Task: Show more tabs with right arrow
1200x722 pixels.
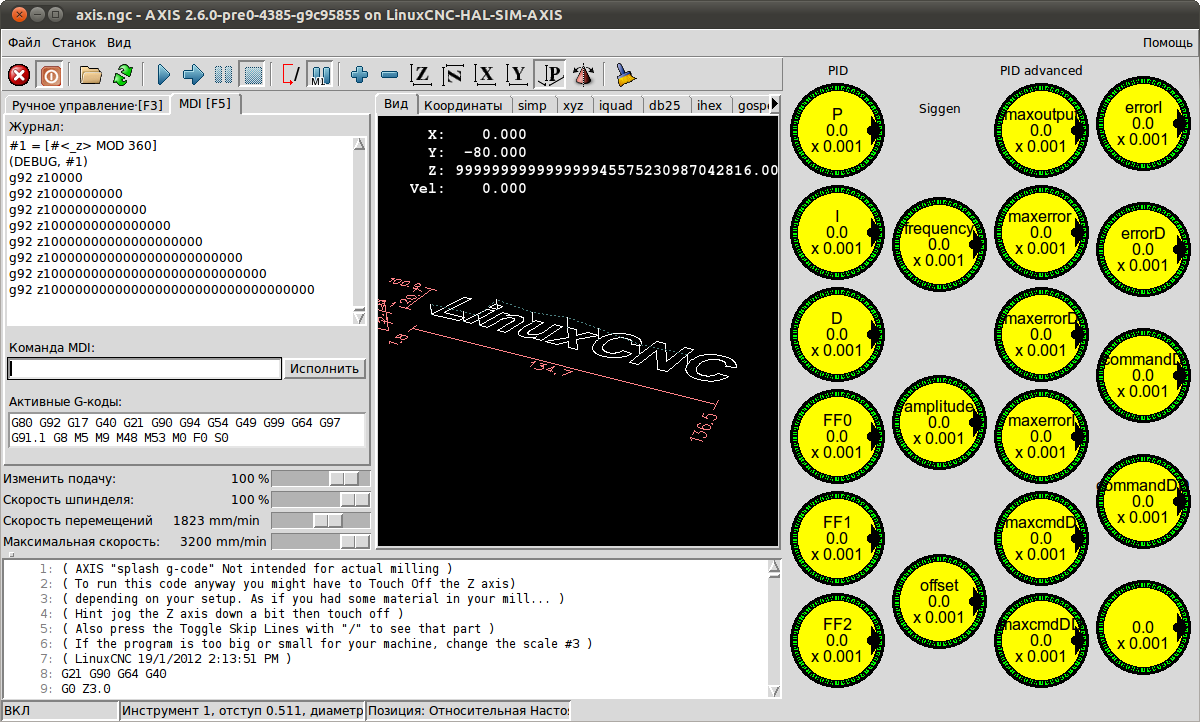Action: tap(773, 105)
